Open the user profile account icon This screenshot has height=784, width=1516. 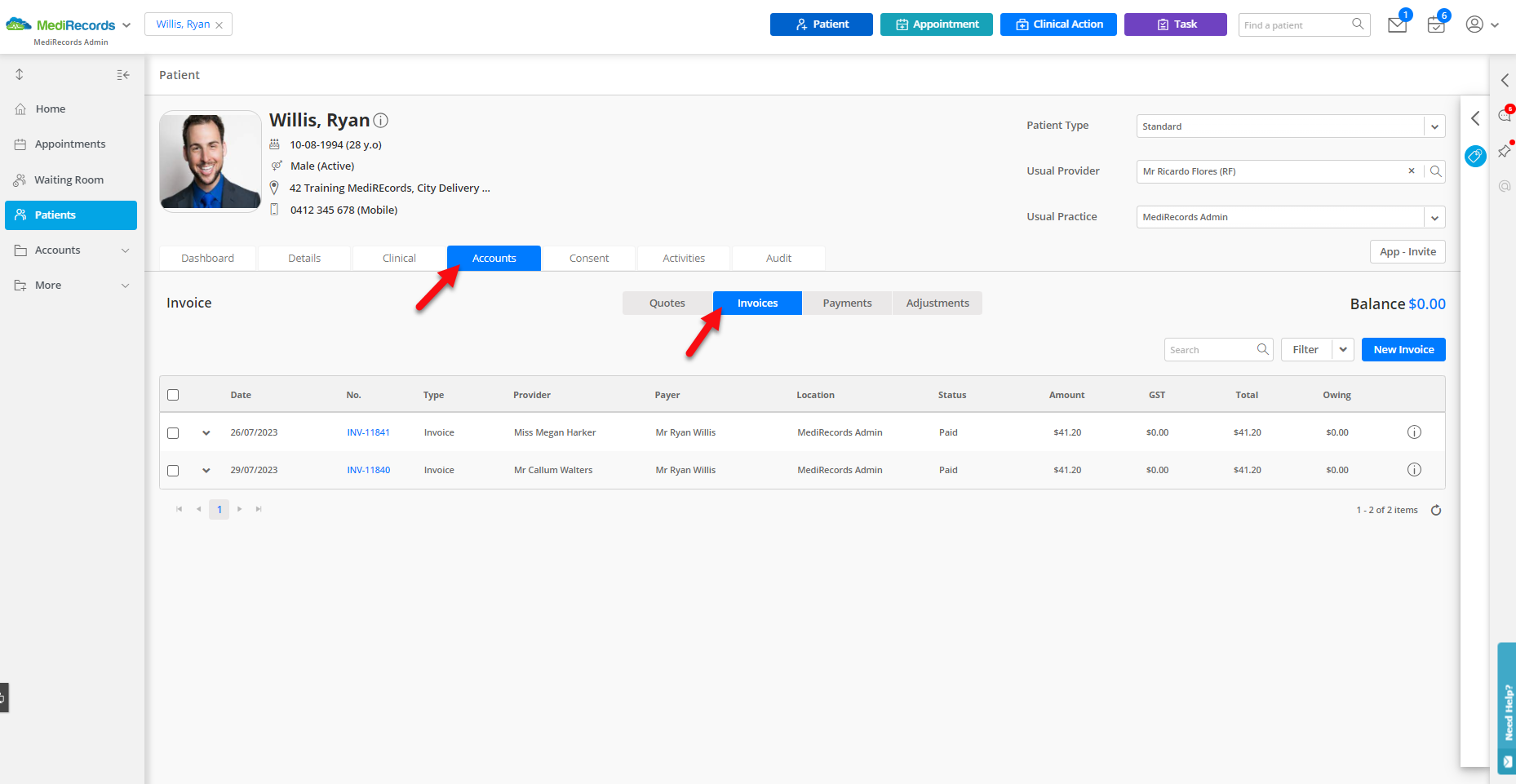[1474, 24]
